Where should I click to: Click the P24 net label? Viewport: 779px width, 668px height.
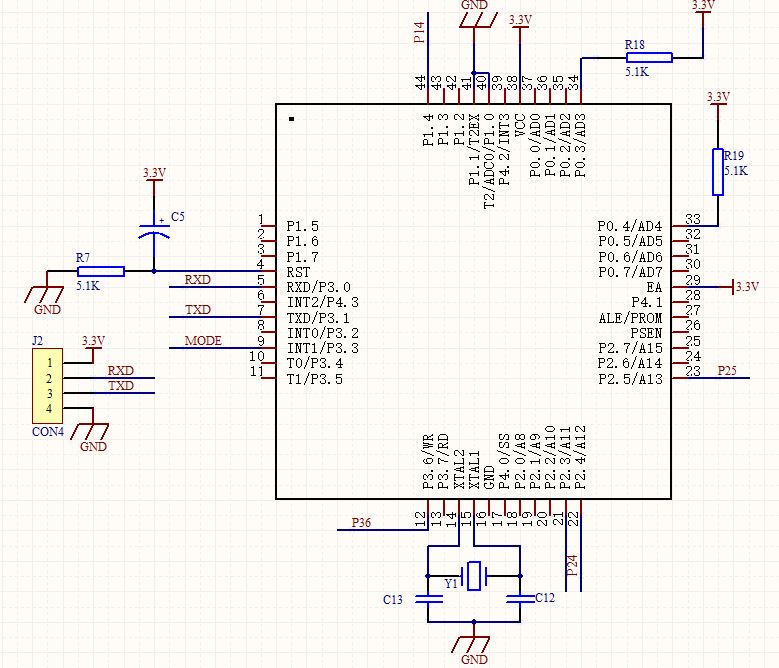point(572,565)
